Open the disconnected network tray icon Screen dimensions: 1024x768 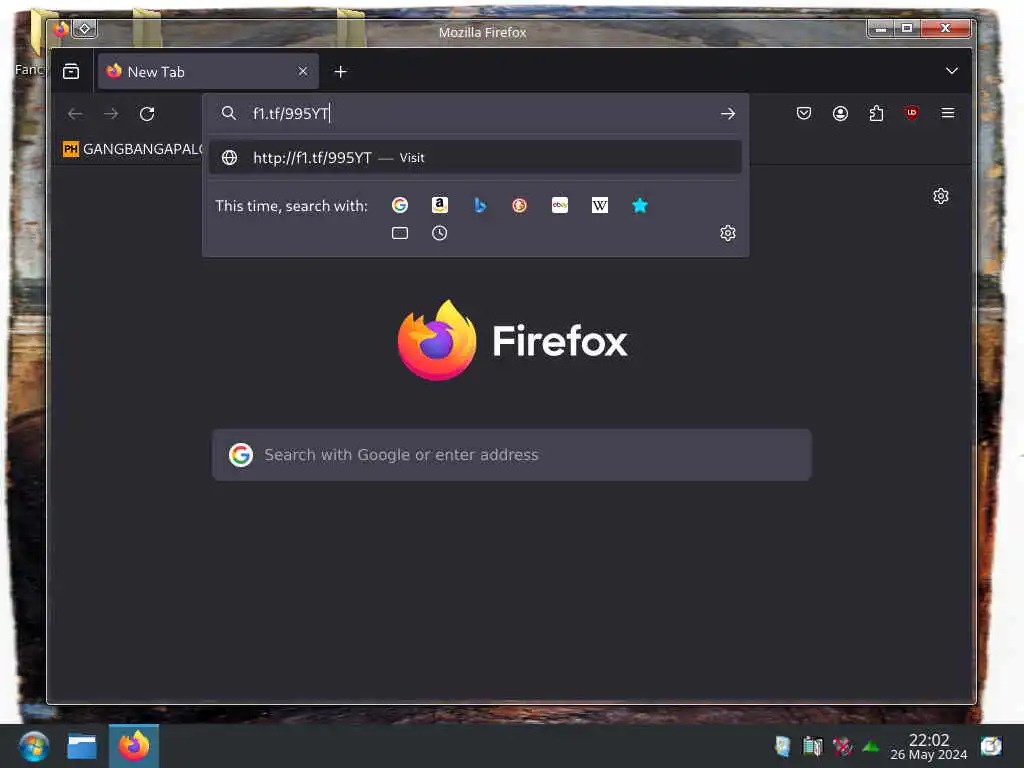point(842,746)
